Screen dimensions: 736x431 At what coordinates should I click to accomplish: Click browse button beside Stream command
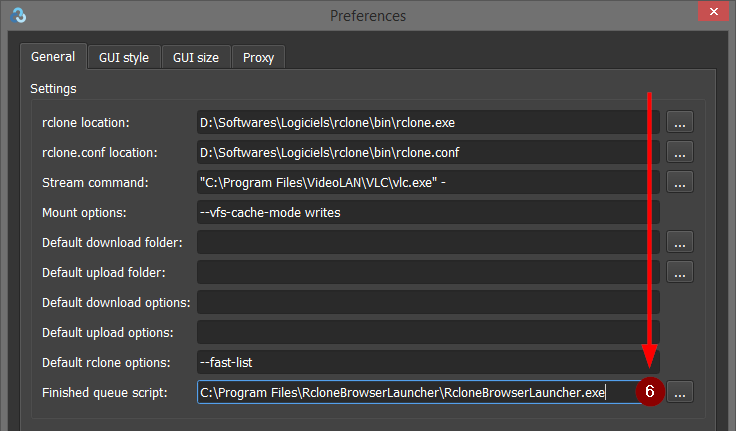pos(680,183)
